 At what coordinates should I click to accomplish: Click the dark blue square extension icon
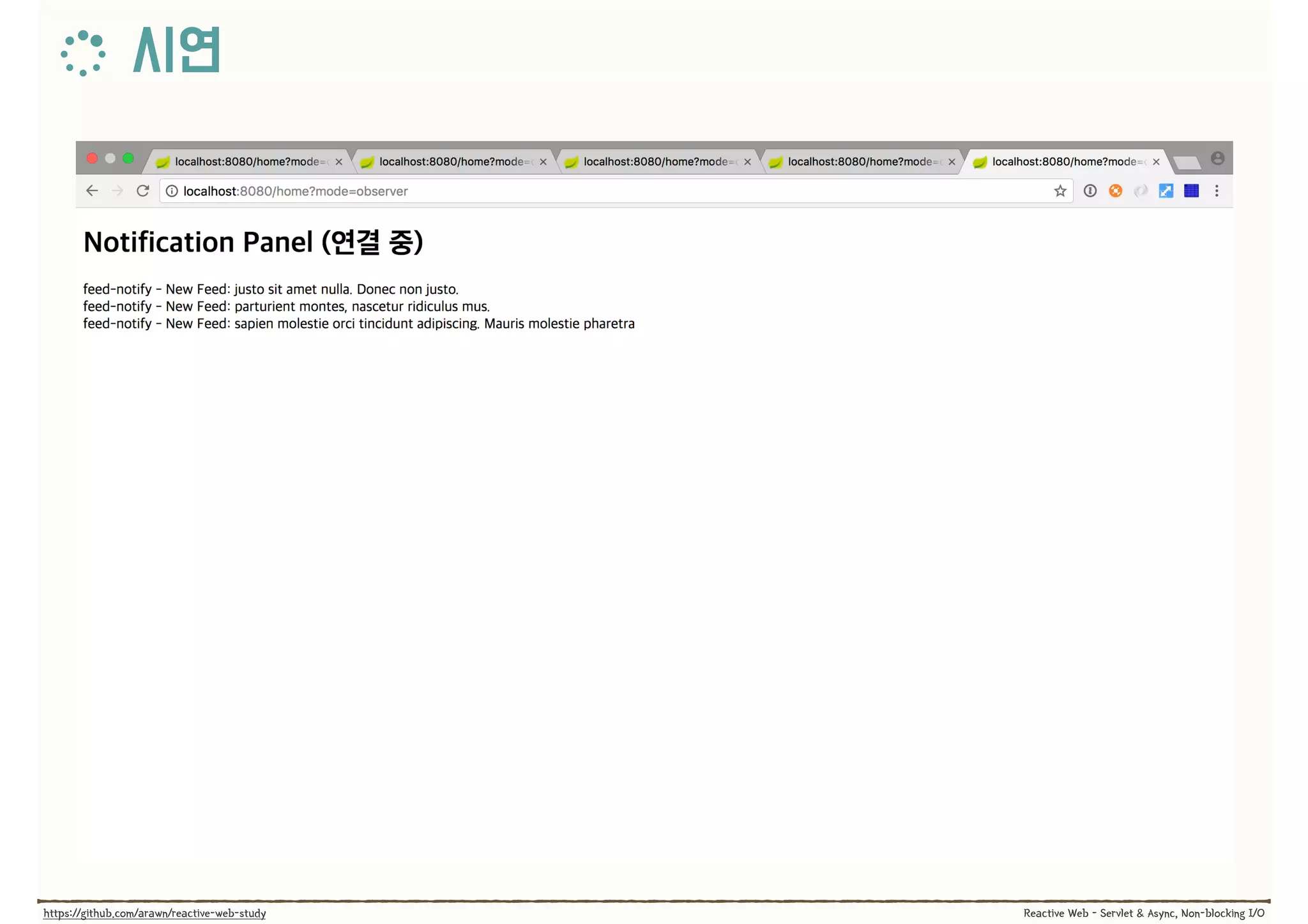pyautogui.click(x=1191, y=191)
